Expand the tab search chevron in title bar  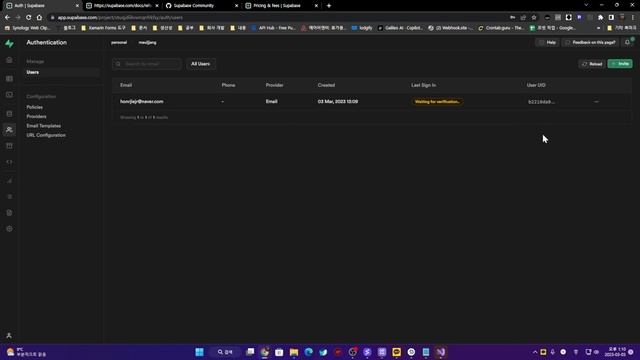[586, 5]
